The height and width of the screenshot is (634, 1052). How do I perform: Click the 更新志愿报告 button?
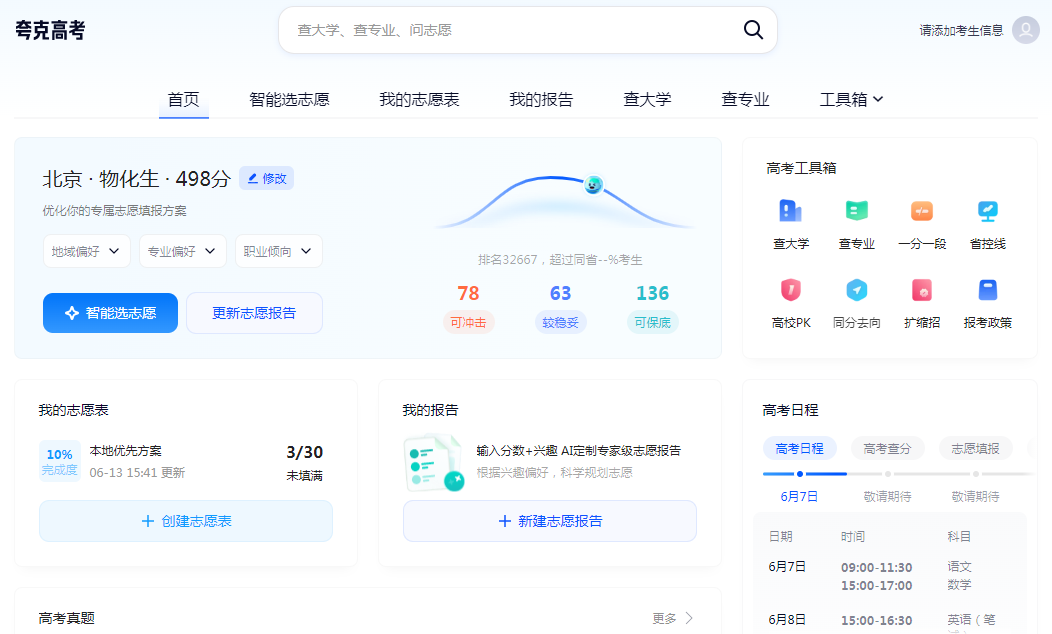(254, 313)
